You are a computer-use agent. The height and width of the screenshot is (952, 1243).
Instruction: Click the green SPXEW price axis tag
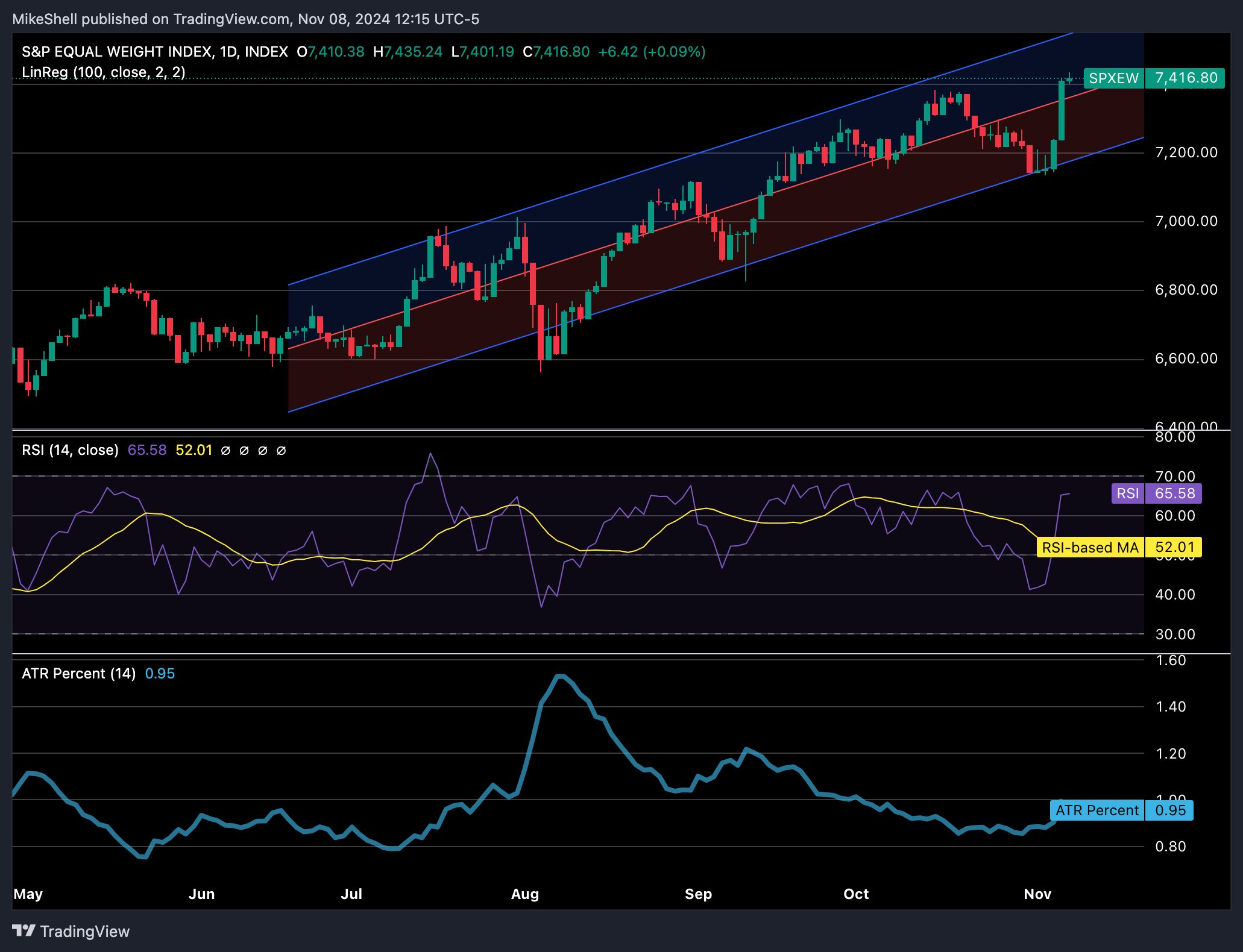[x=1113, y=78]
